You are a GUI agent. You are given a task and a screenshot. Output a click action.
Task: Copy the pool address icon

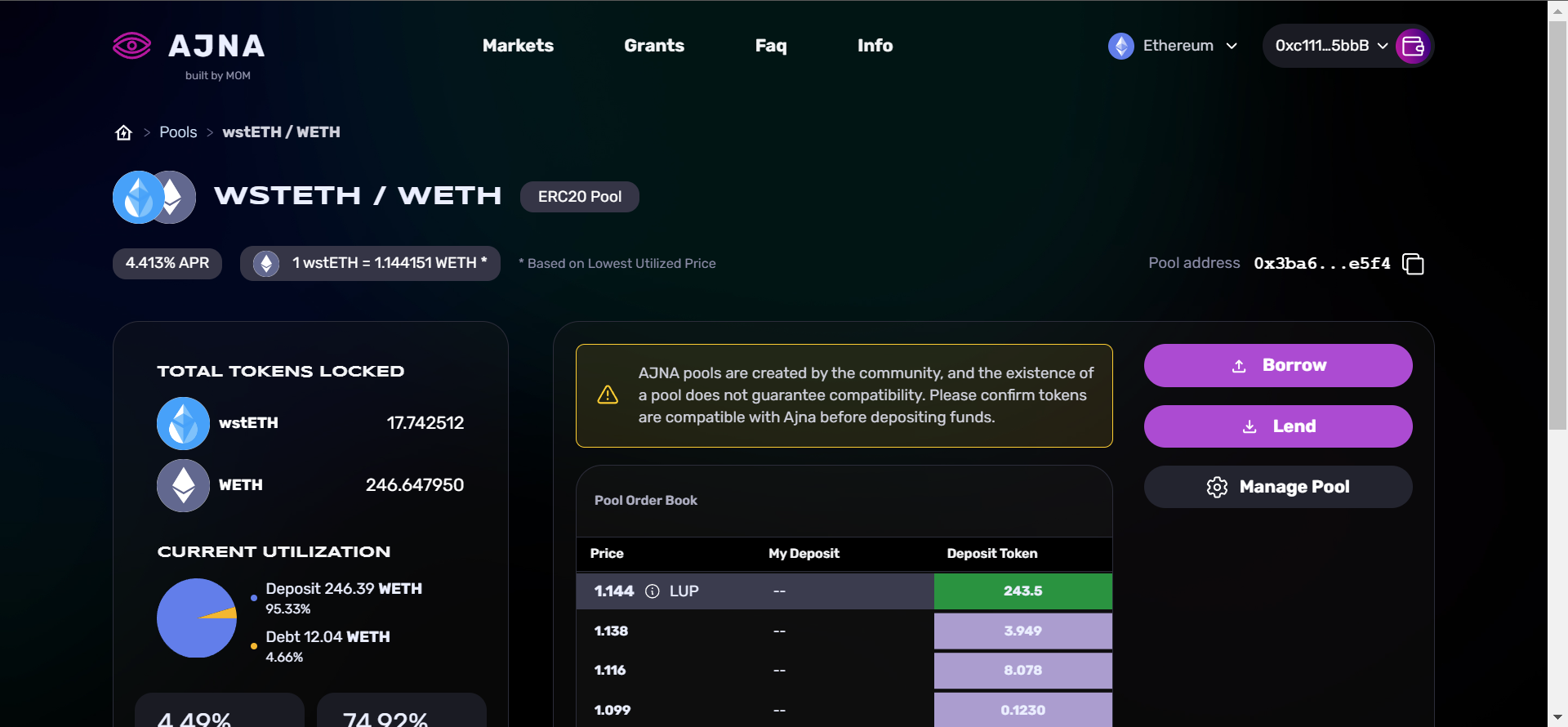tap(1413, 264)
